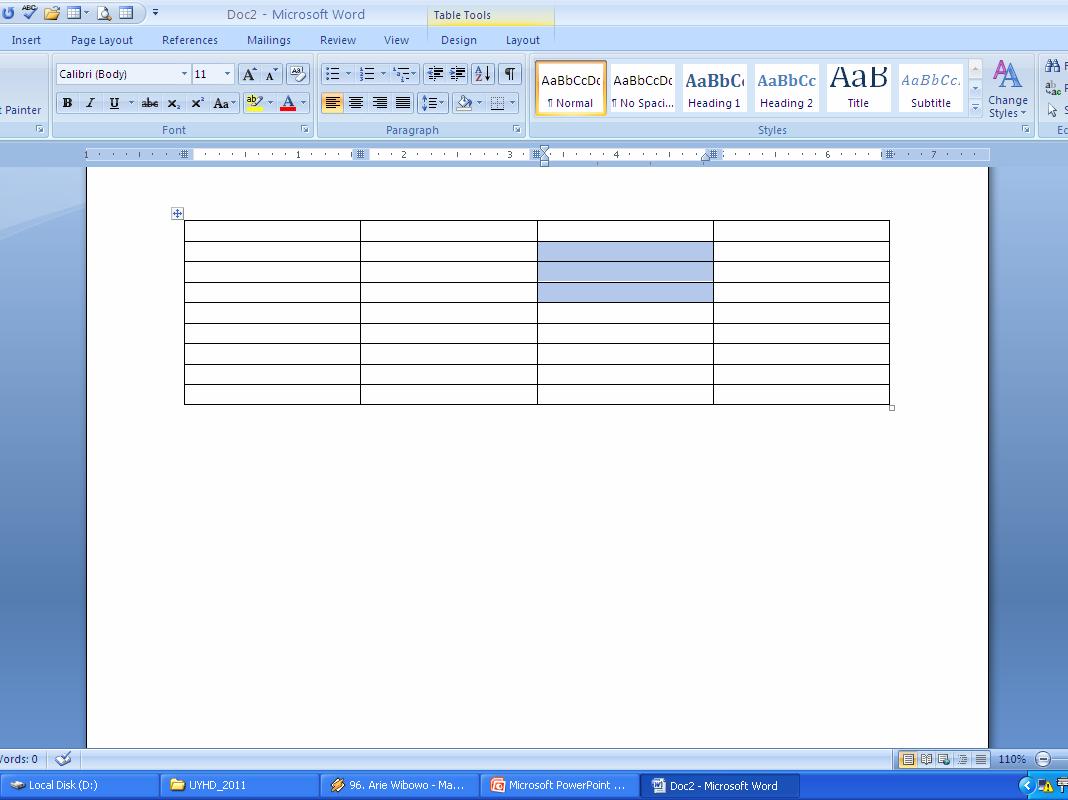Apply the red font color
Screen dimensions: 1068x800
288,103
